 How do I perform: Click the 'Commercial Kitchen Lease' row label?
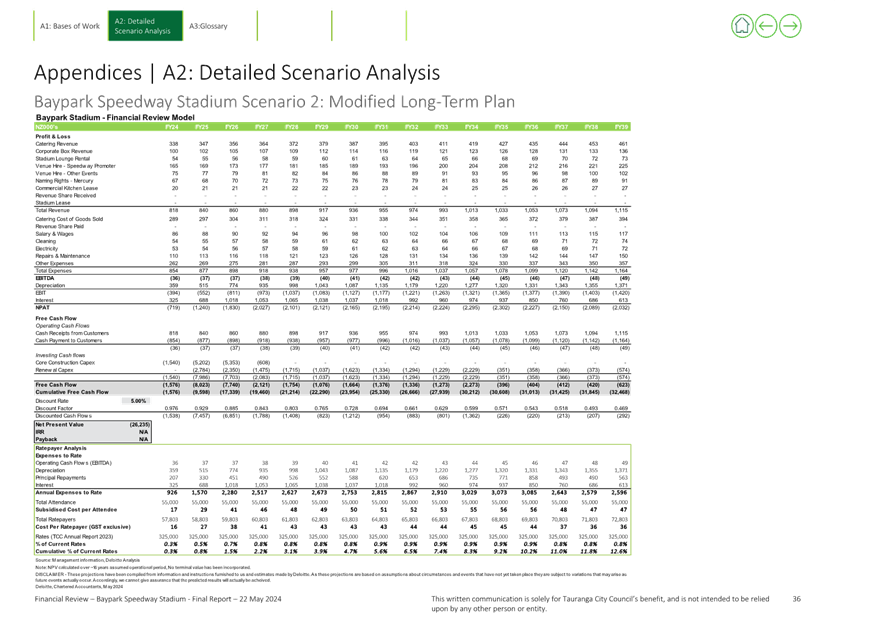pyautogui.click(x=67, y=188)
